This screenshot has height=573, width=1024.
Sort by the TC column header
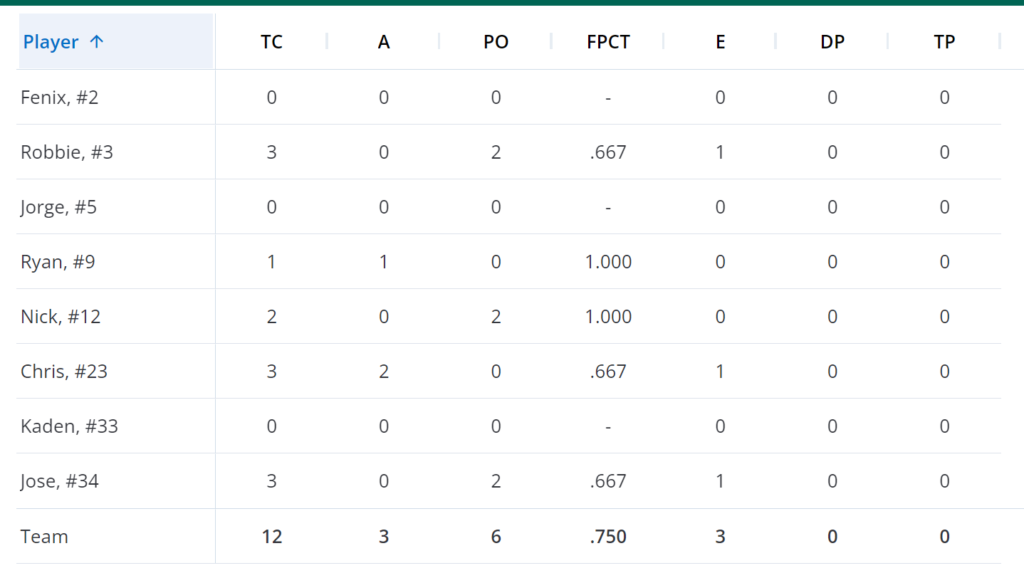(x=272, y=42)
